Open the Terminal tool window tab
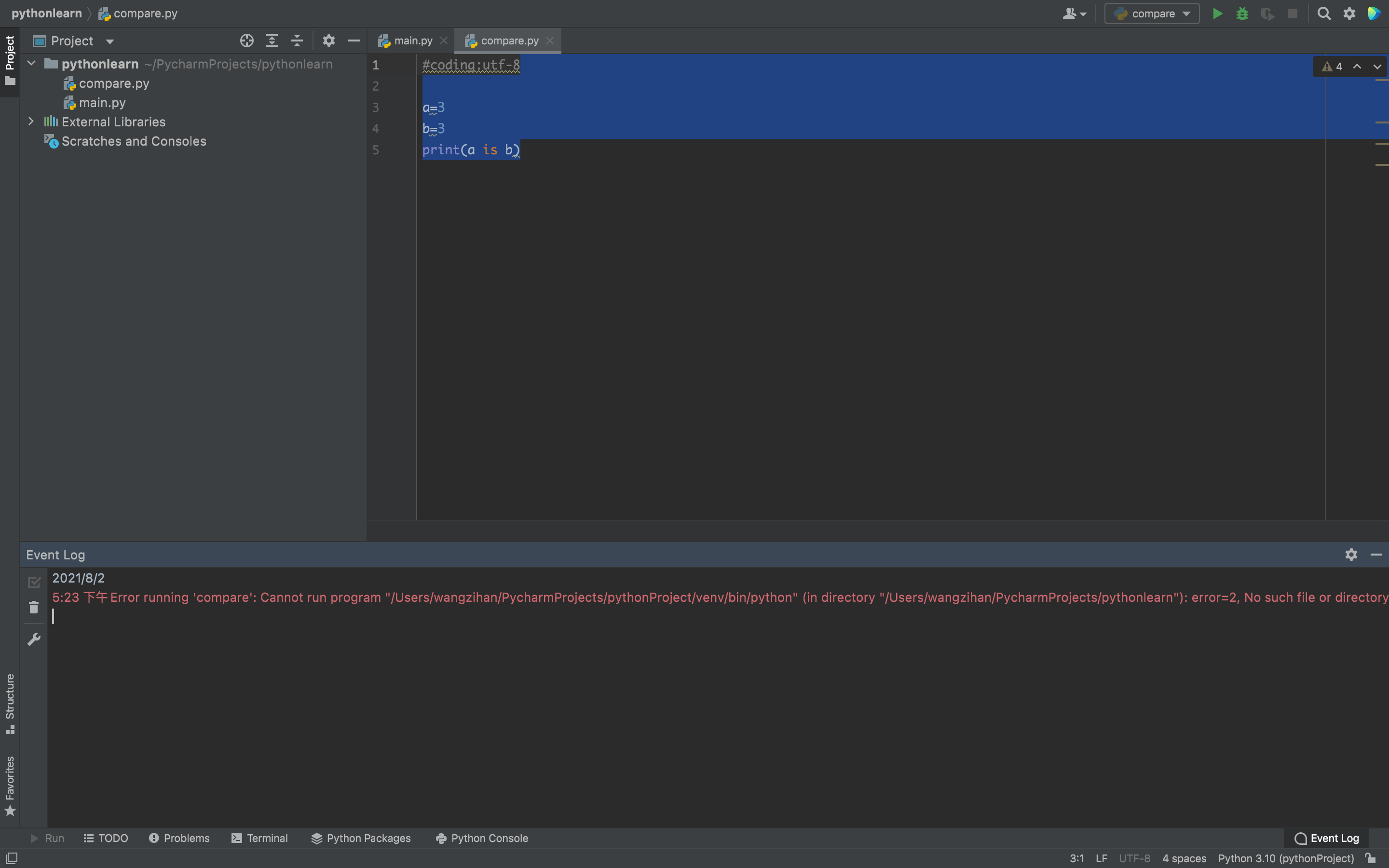This screenshot has height=868, width=1389. tap(260, 838)
